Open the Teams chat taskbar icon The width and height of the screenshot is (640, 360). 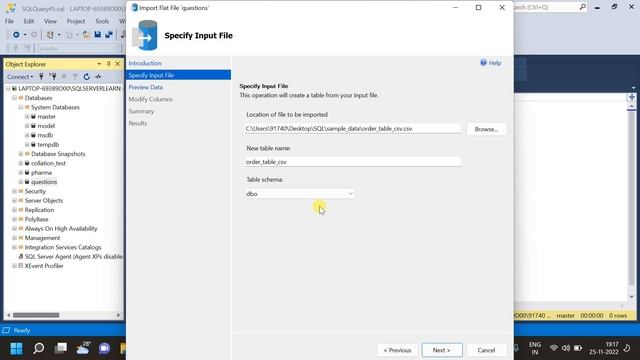[104, 348]
